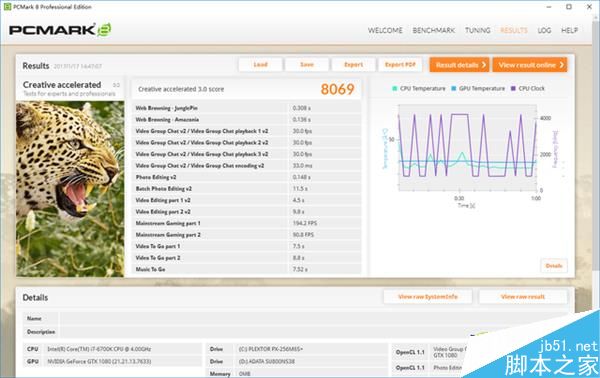This screenshot has width=600, height=378.
Task: Click the Export PDF button
Action: 400,65
